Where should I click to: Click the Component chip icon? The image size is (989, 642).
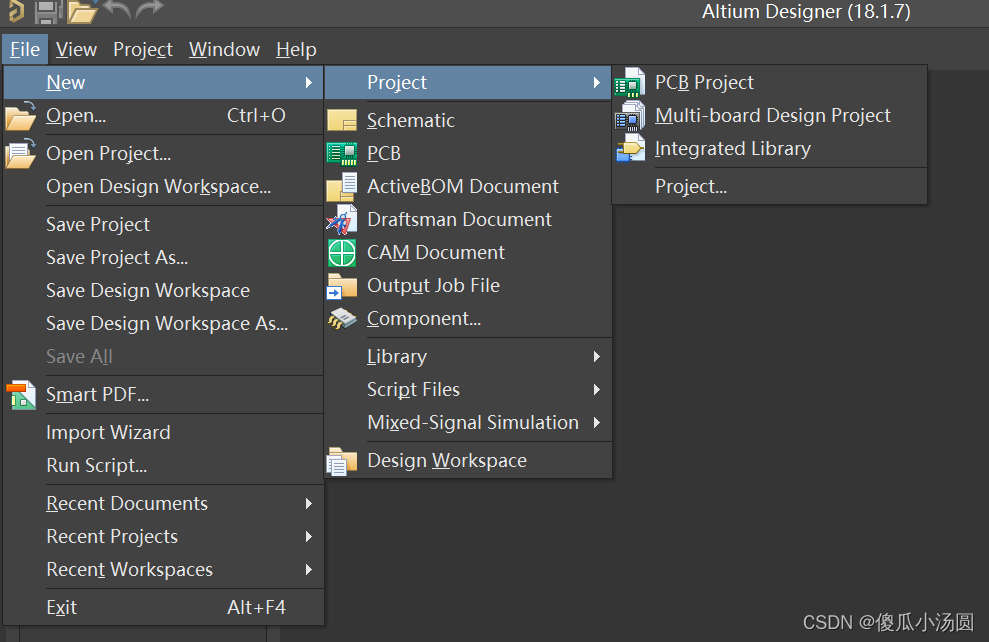tap(342, 318)
